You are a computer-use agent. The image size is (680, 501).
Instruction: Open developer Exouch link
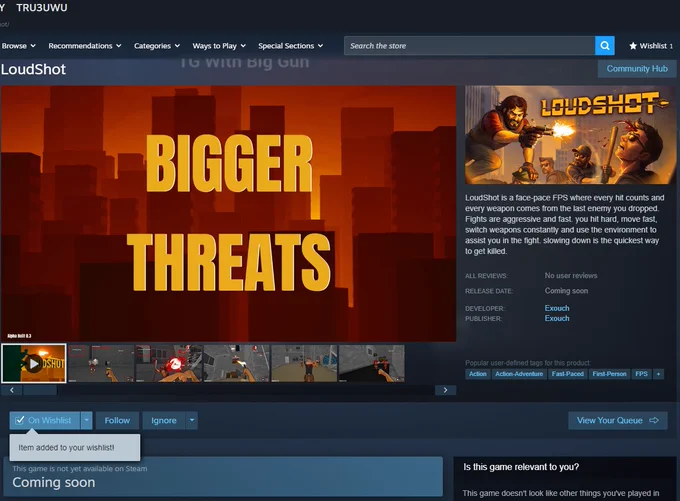(x=557, y=308)
